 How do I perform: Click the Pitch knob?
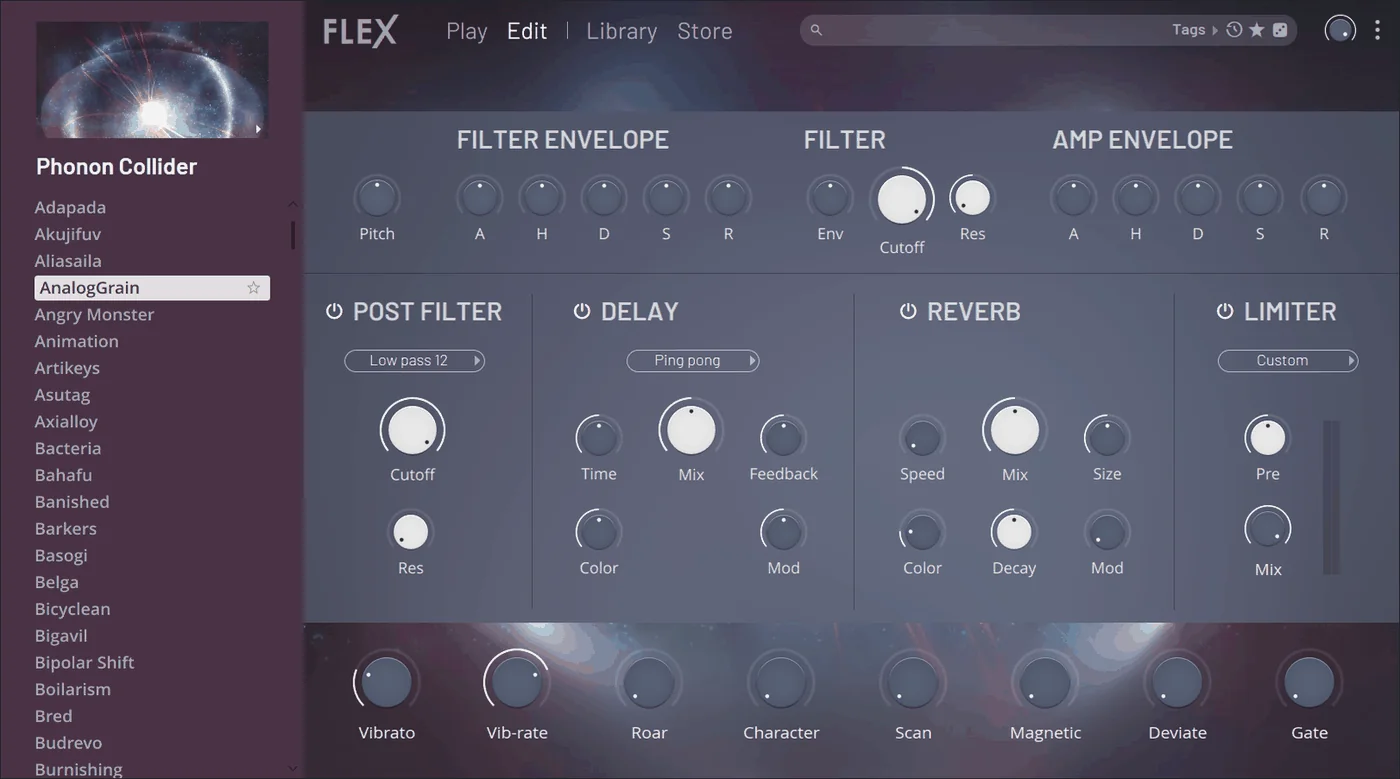pos(377,198)
